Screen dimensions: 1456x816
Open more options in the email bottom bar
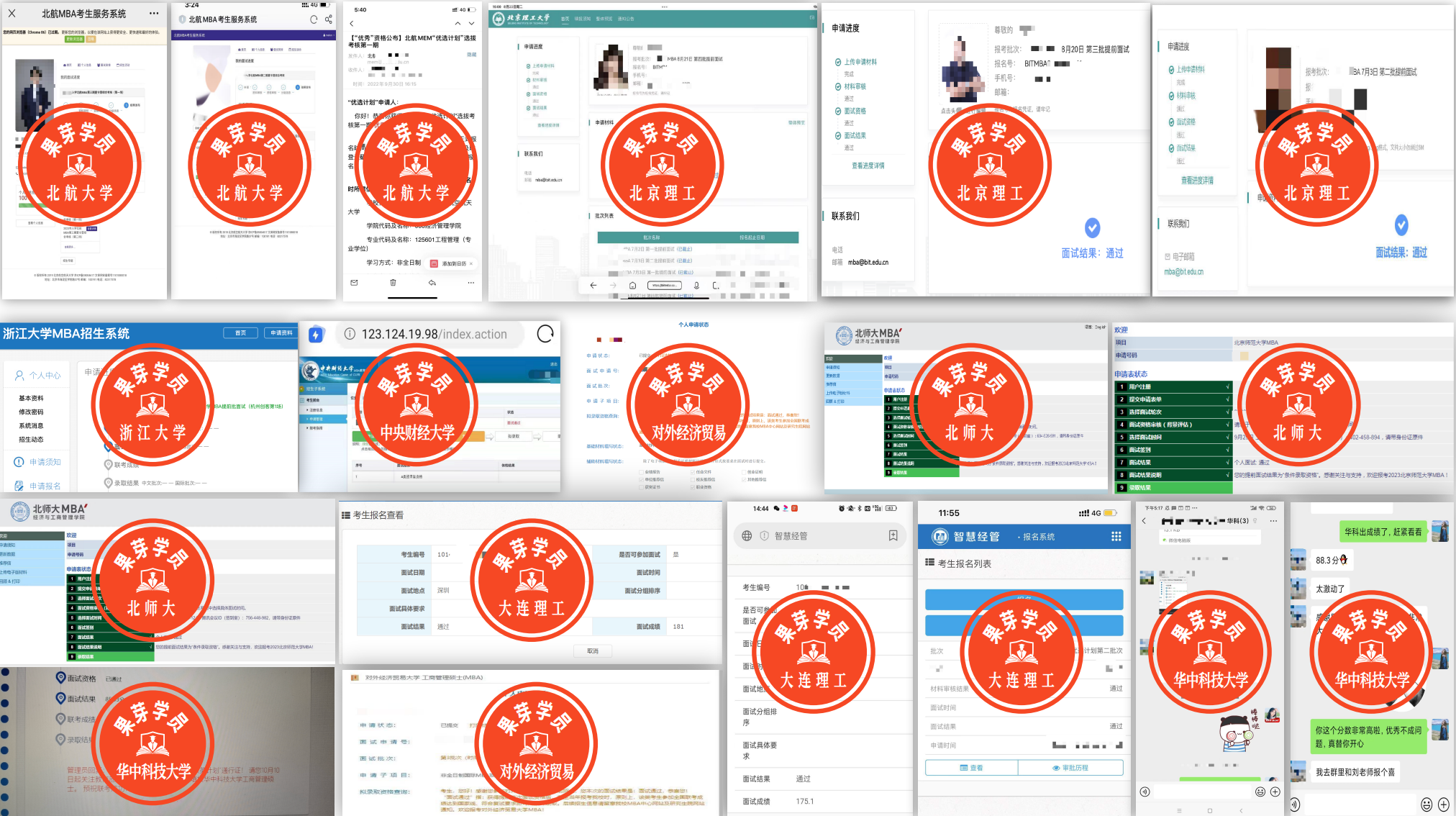(471, 283)
